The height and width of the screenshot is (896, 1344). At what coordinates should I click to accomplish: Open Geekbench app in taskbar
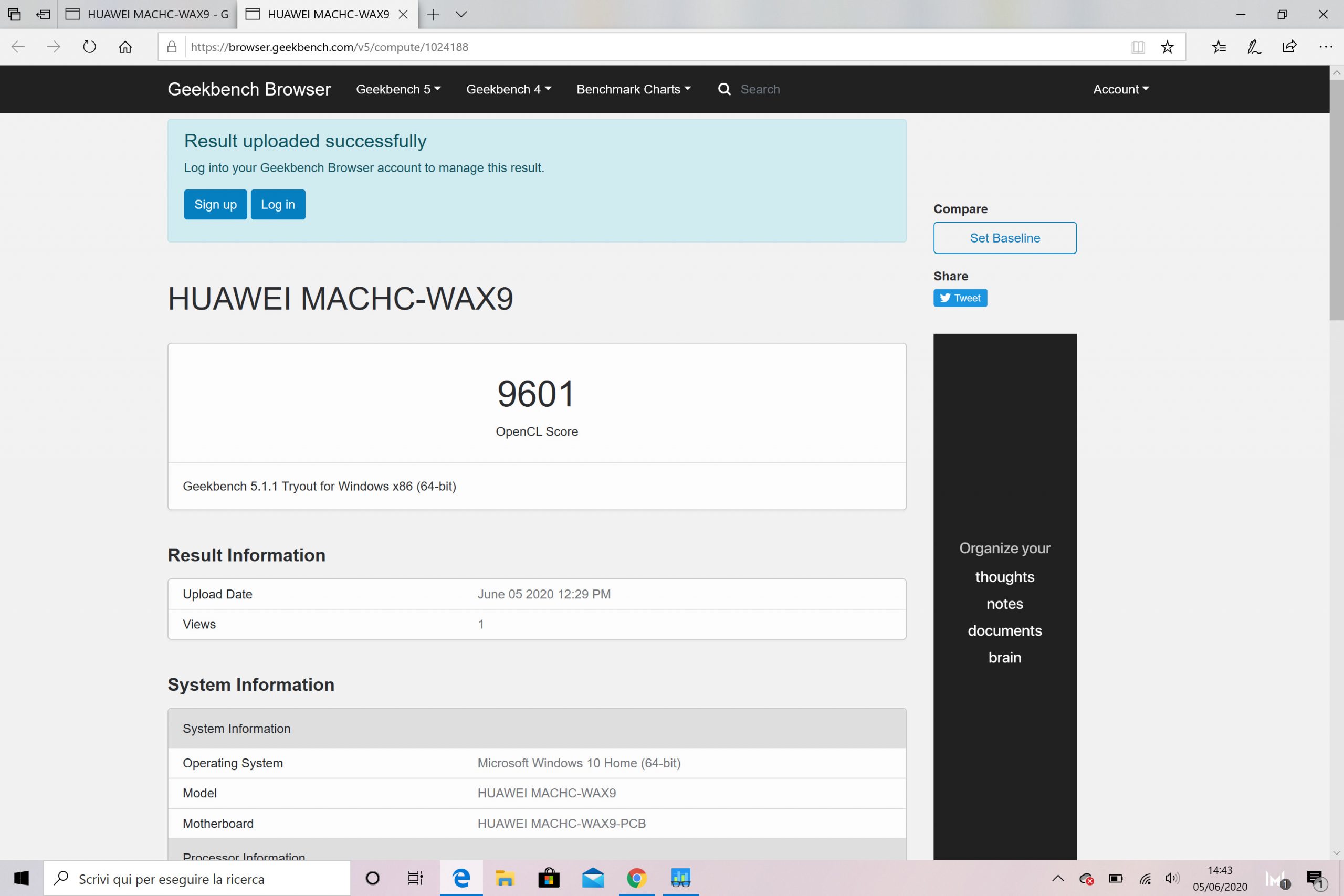(680, 878)
